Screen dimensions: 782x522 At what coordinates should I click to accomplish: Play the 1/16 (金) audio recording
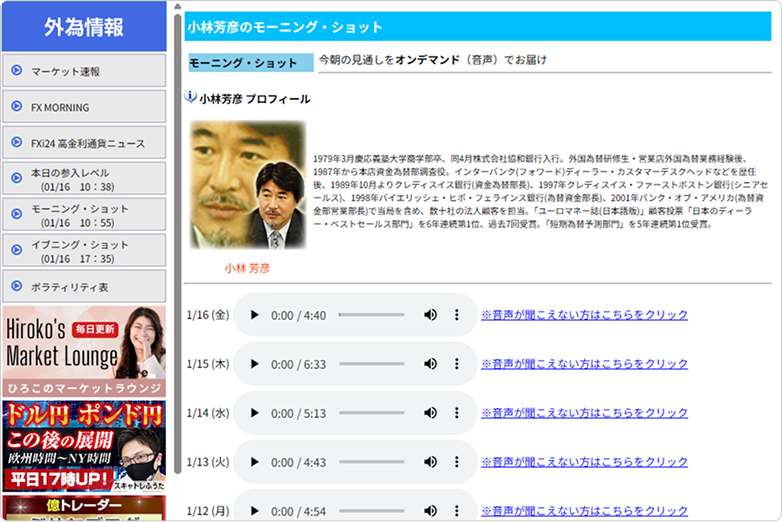coord(254,315)
